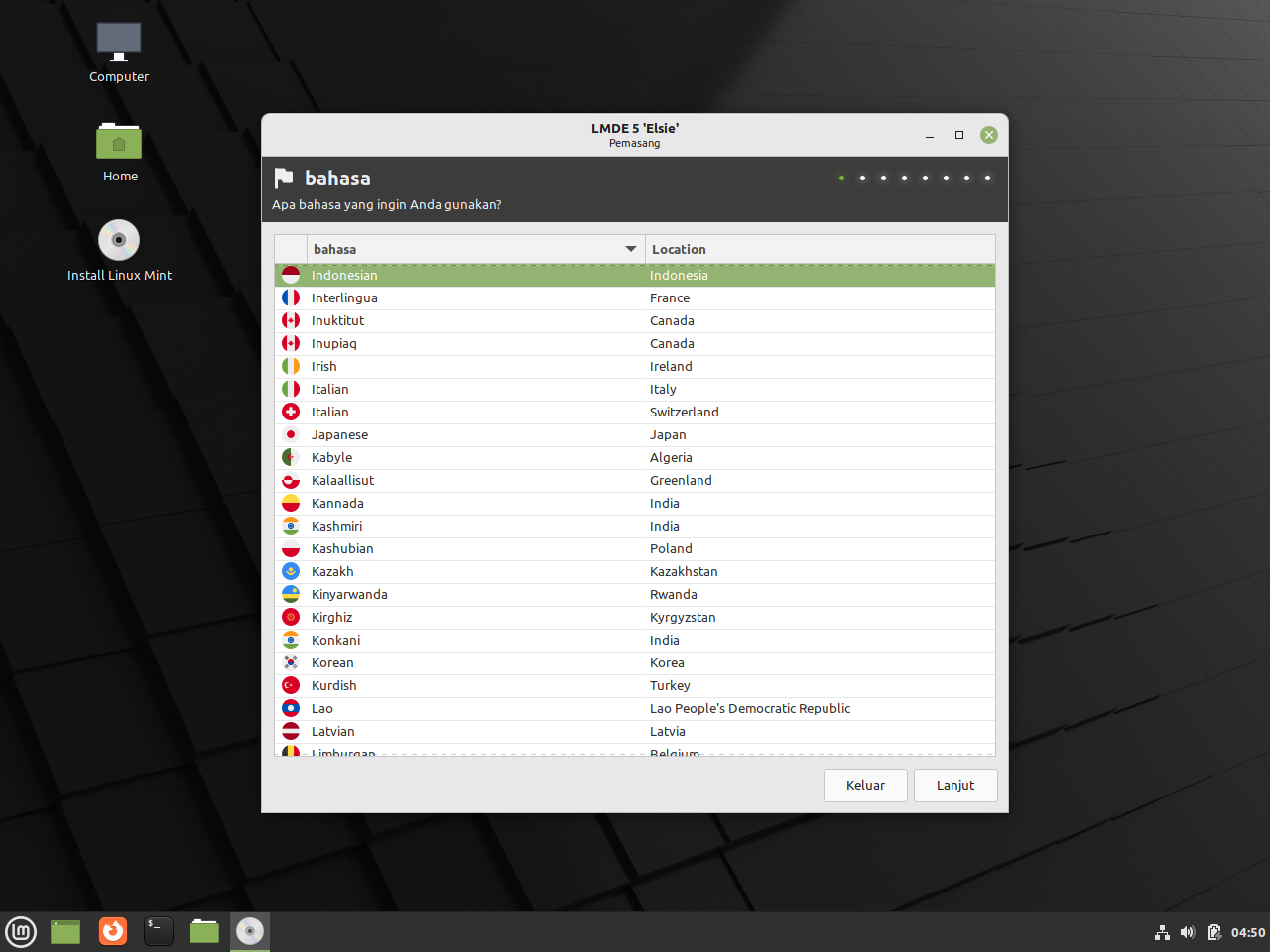Image resolution: width=1270 pixels, height=952 pixels.
Task: Select Kazakh language
Action: 635,571
